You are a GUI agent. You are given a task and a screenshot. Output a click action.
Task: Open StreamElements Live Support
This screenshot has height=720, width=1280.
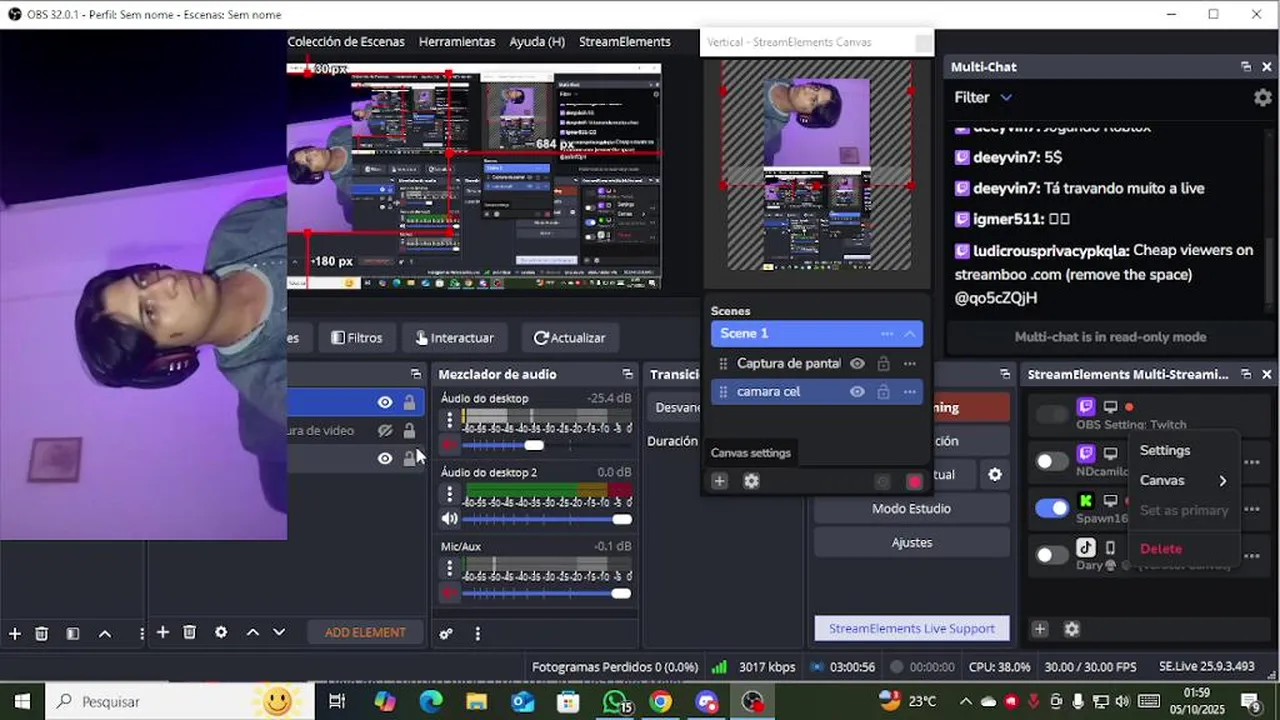click(x=912, y=629)
